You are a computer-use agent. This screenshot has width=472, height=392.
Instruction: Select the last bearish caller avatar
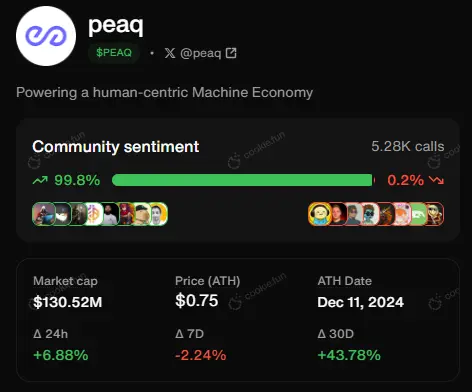coord(435,214)
